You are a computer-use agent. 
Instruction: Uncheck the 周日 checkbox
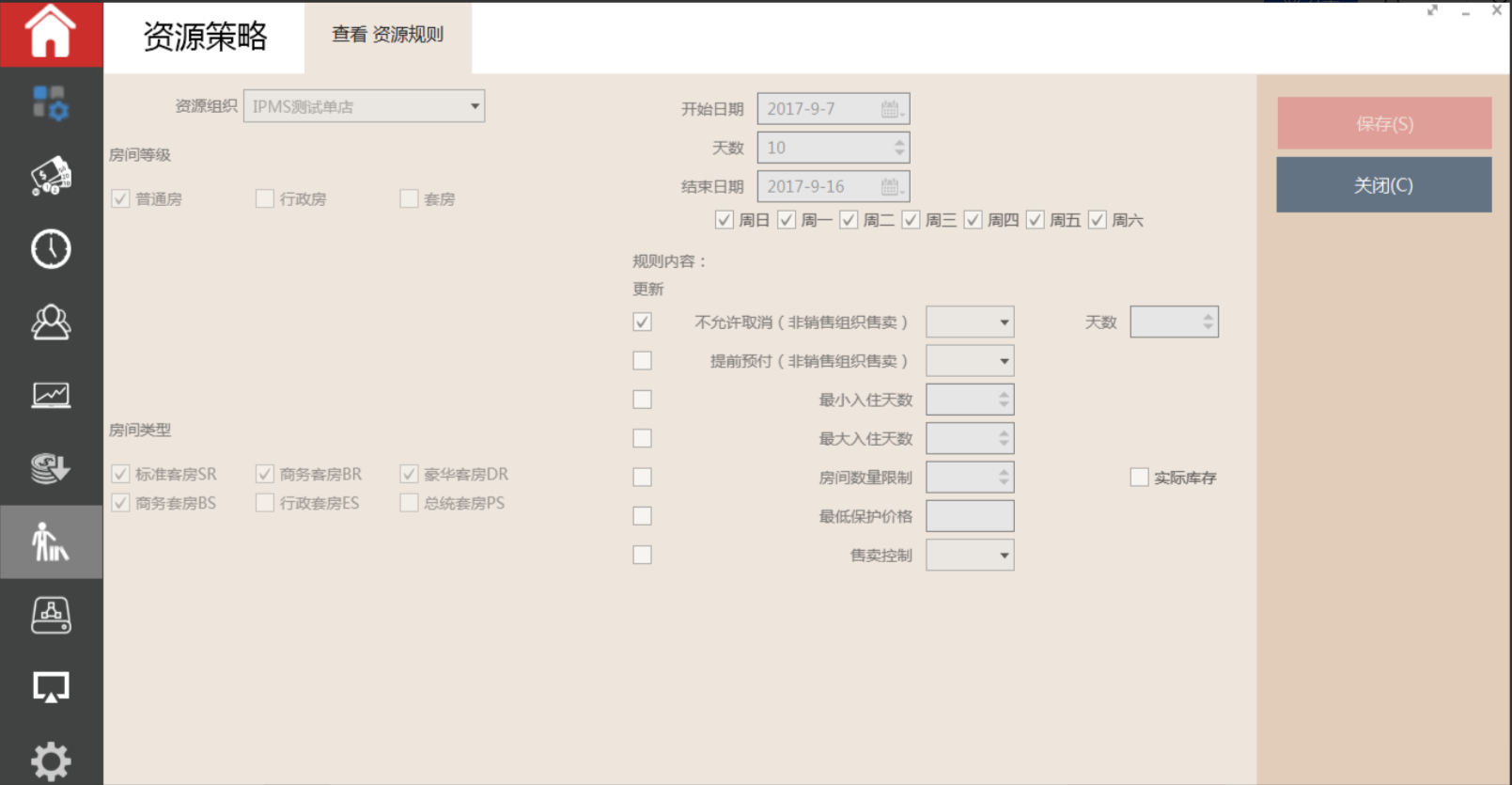(724, 220)
